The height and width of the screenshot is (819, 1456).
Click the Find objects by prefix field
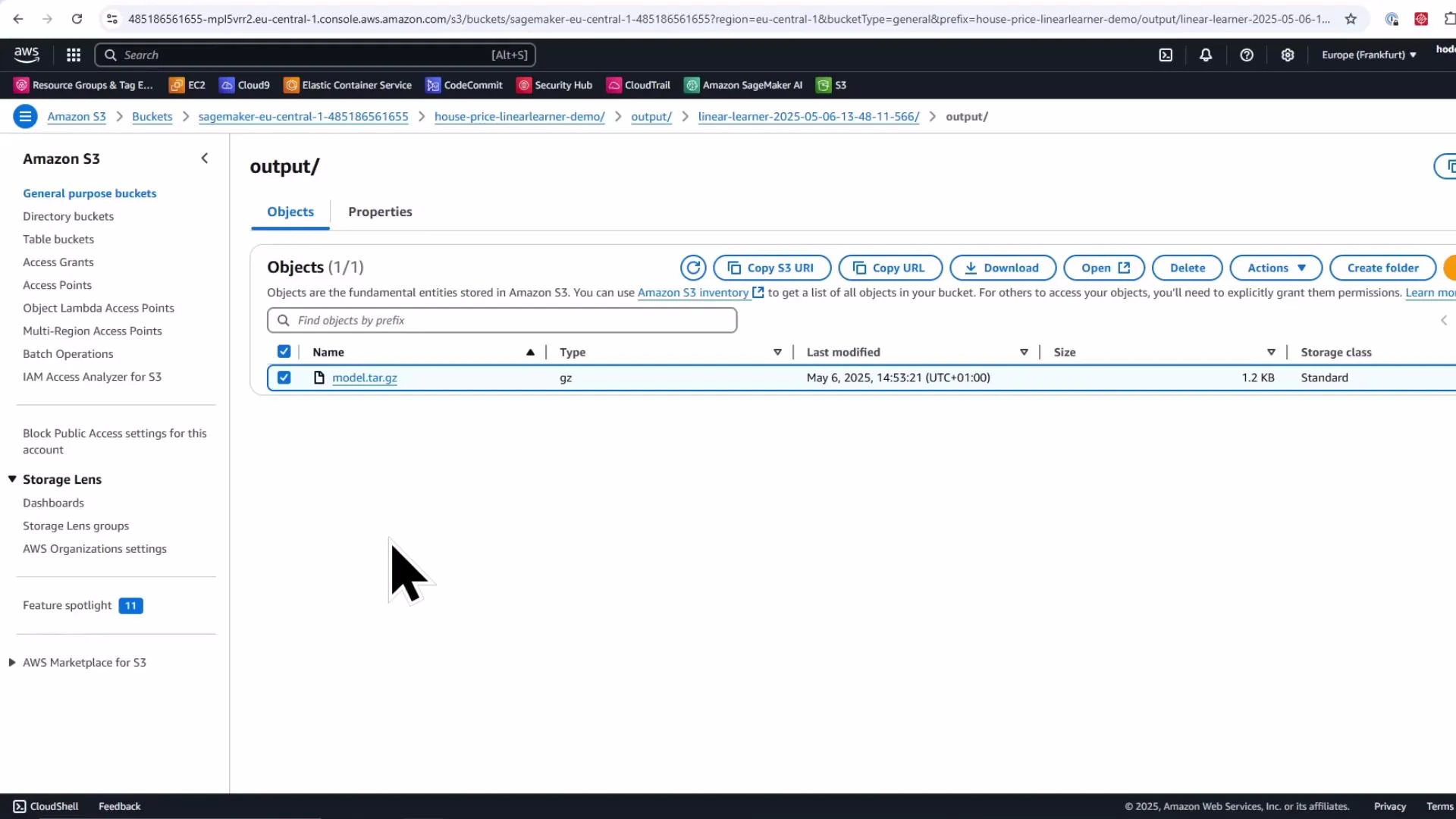[500, 320]
